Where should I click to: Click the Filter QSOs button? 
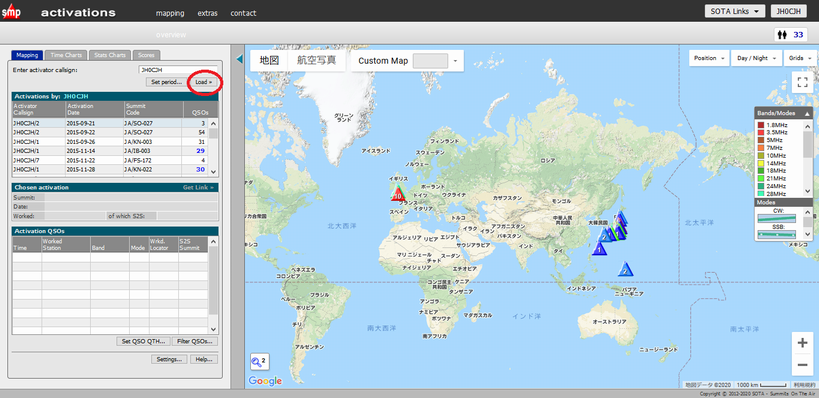pos(195,341)
